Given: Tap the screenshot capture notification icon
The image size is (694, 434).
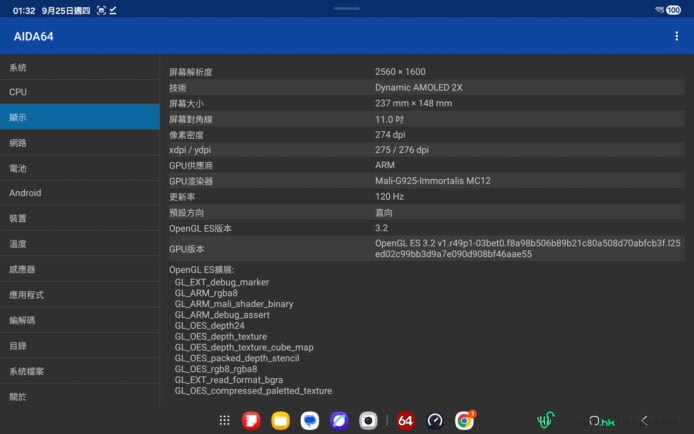Looking at the screenshot, I should point(101,10).
